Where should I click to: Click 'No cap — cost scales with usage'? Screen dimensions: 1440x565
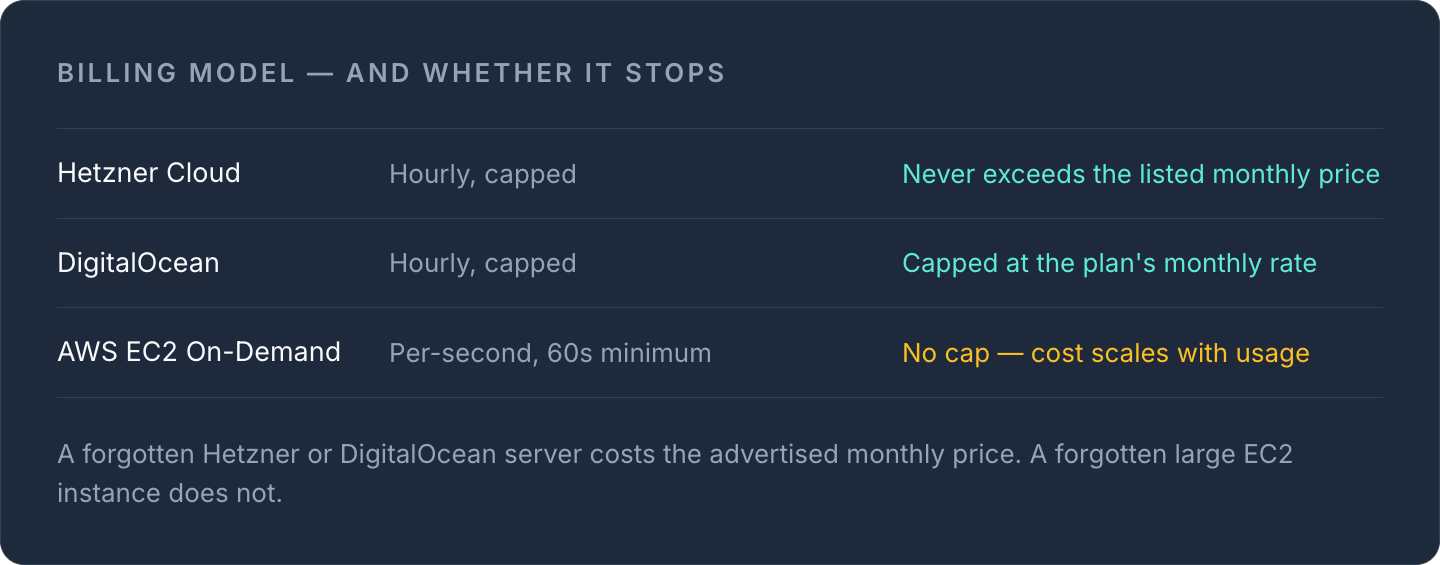[1106, 353]
